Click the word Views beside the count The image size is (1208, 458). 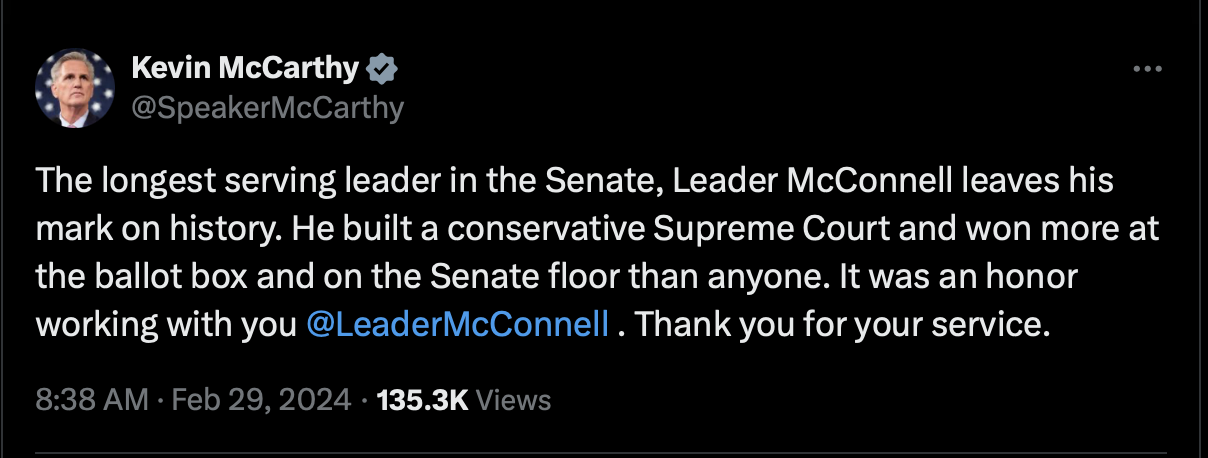[514, 401]
